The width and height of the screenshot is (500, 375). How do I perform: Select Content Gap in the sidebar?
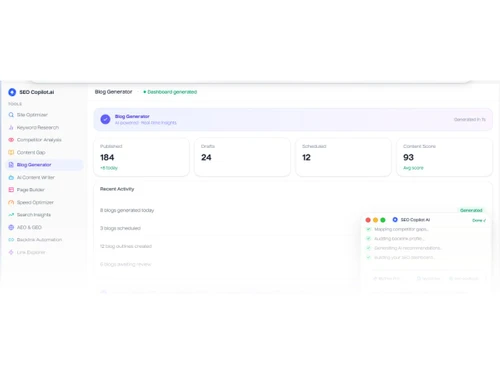[45, 152]
